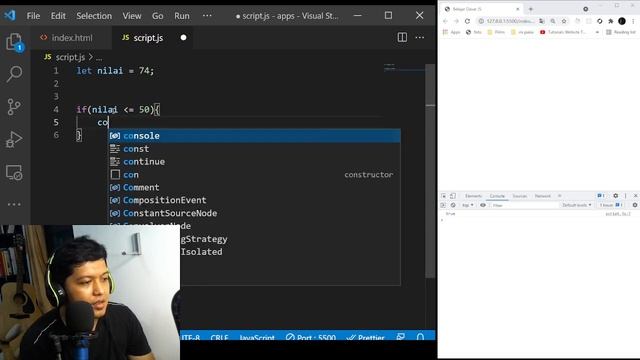Click inside the 'let nilai = 74;' code line
Screen dimensions: 640x360
coord(115,71)
